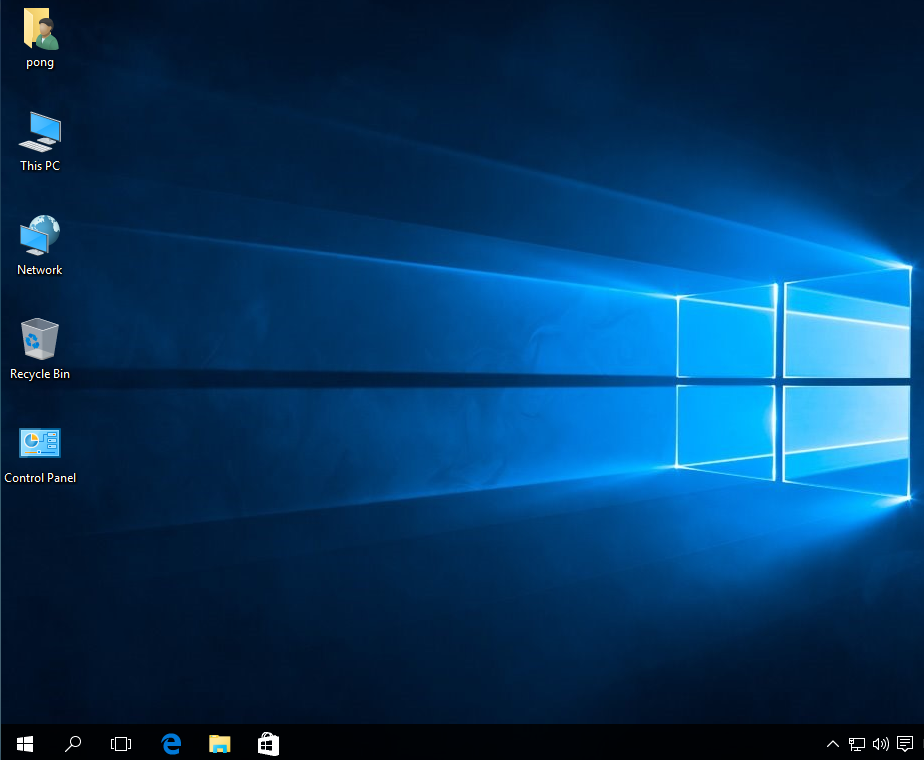This screenshot has height=760, width=924.
Task: Click the 'Network' label text
Action: (x=40, y=270)
